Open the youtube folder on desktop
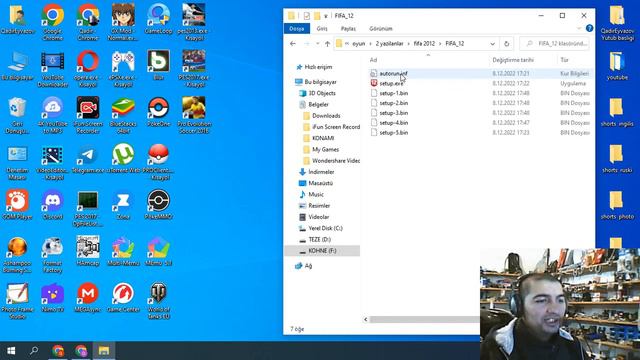This screenshot has height=360, width=640. click(x=617, y=65)
